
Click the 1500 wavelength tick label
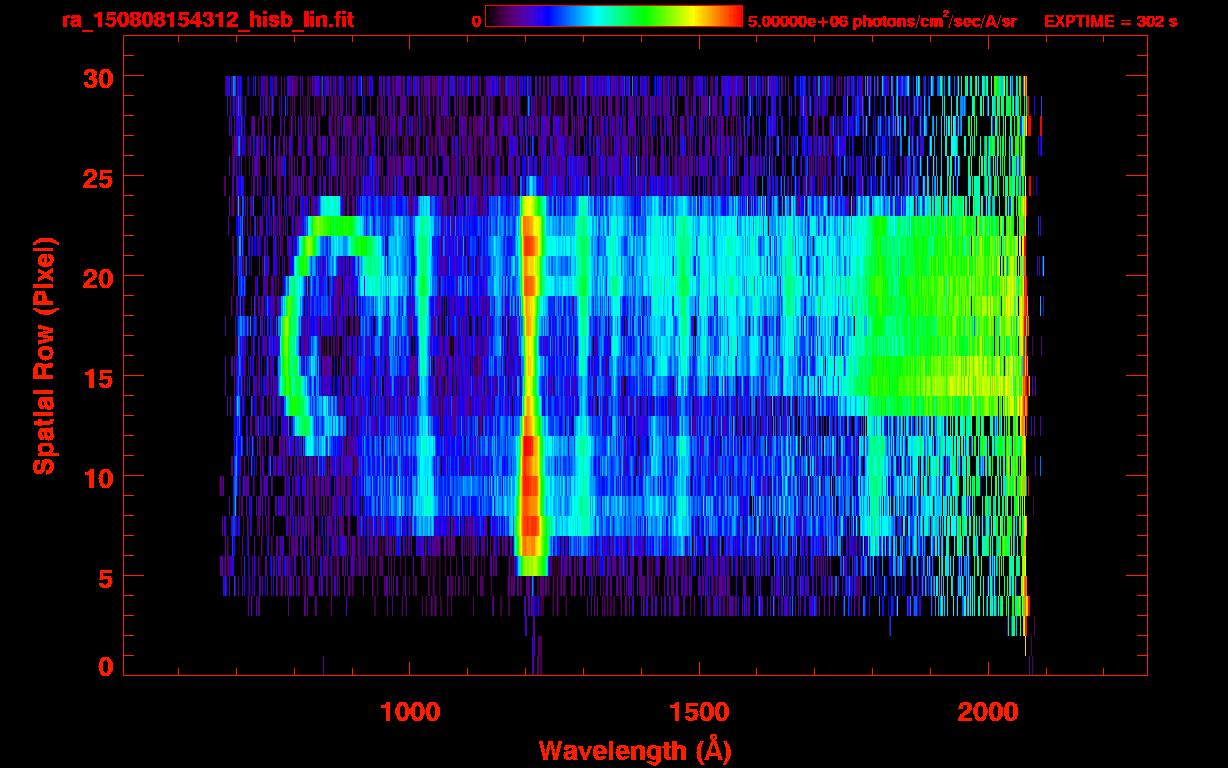(699, 712)
